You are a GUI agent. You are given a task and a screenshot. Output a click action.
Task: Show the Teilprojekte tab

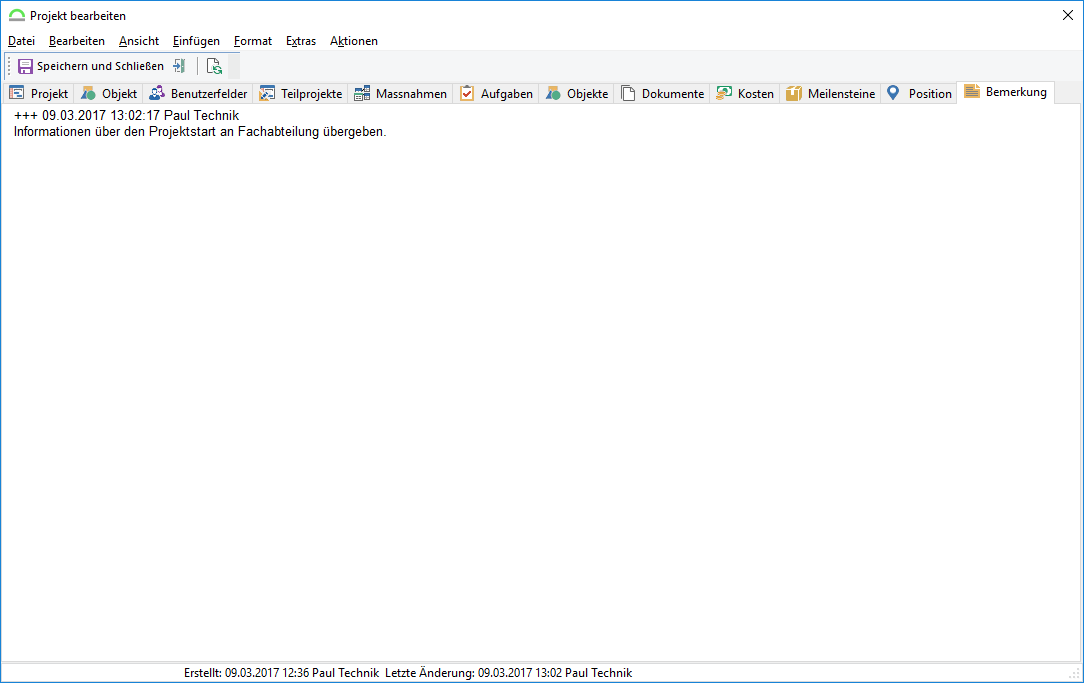pos(301,93)
